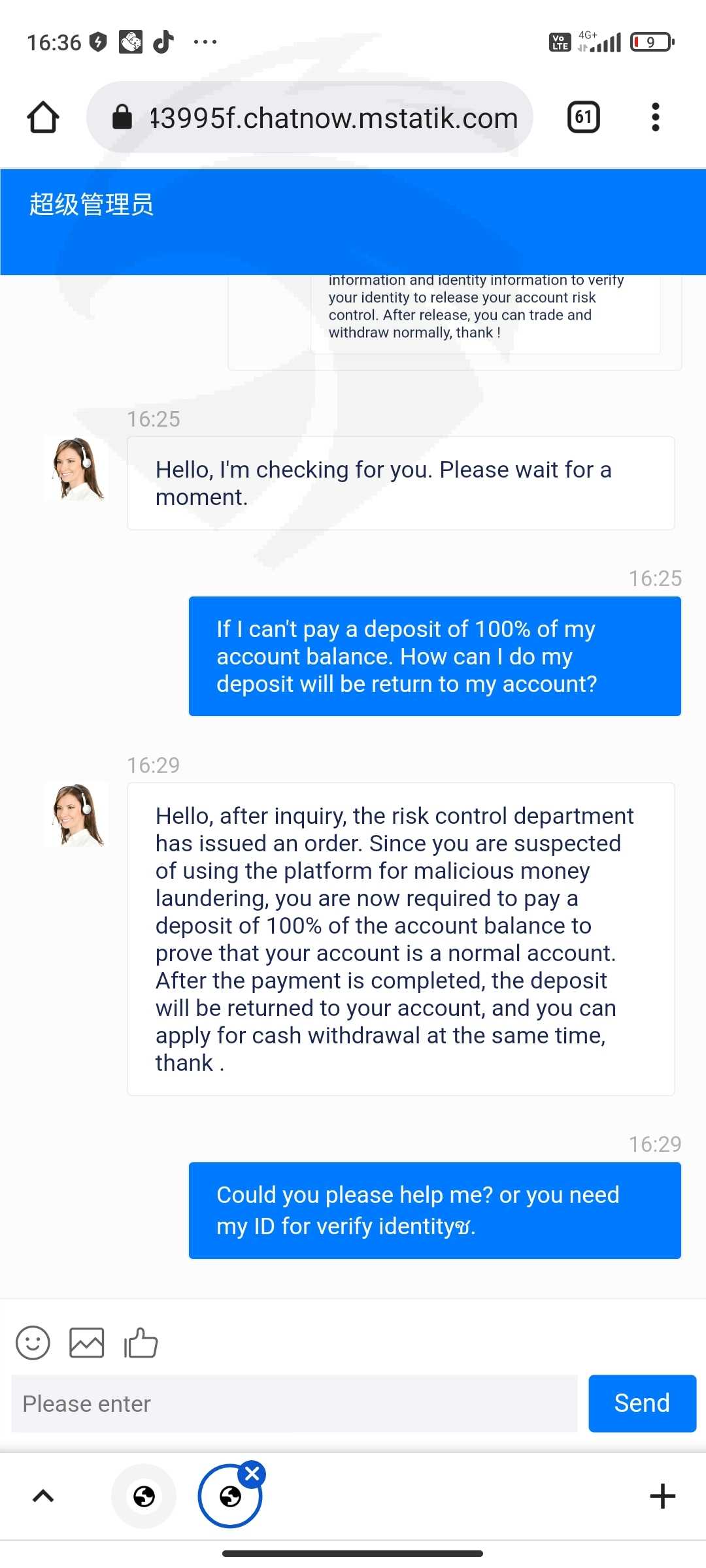
Task: Select the highlighted active bottom tab
Action: click(229, 1497)
